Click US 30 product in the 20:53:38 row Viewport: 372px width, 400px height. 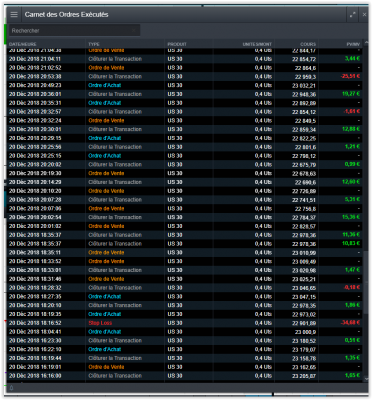point(175,76)
